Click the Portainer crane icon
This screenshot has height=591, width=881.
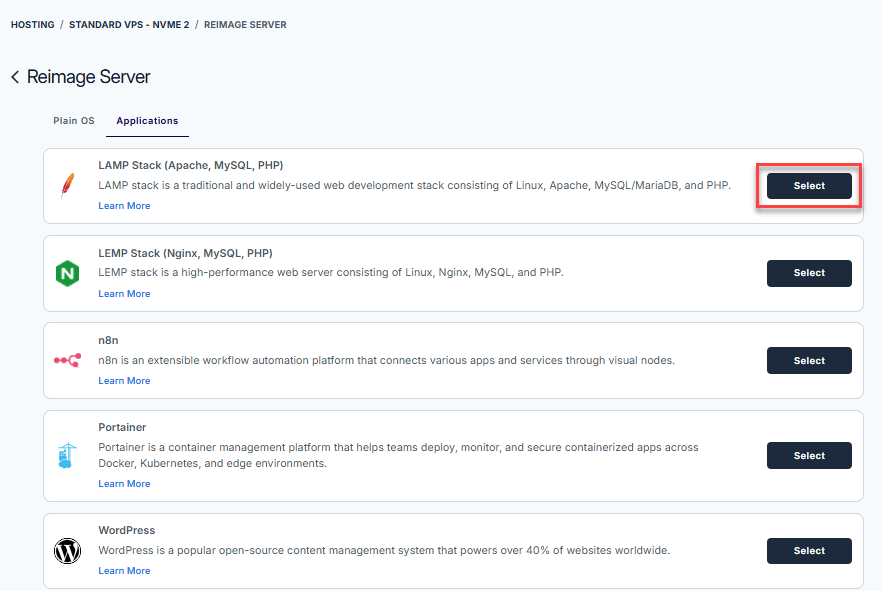(67, 456)
